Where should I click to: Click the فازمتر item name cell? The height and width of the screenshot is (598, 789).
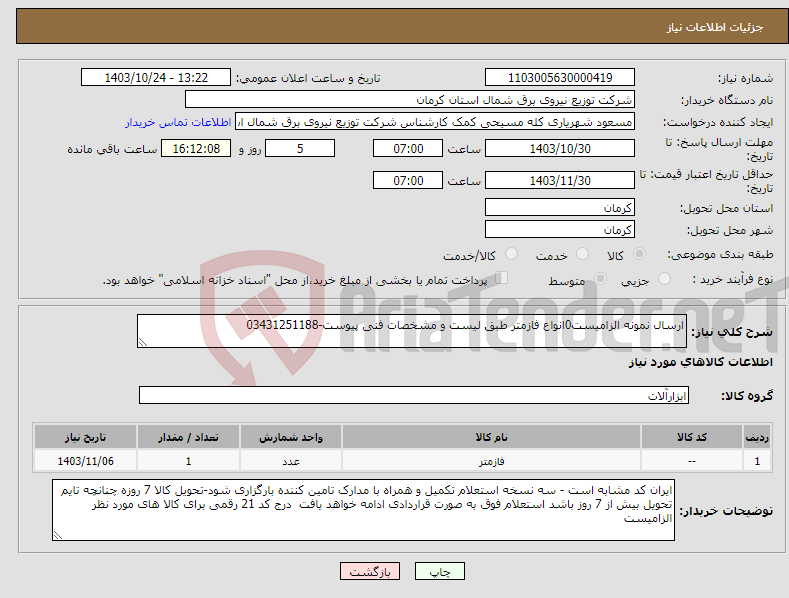(x=491, y=461)
